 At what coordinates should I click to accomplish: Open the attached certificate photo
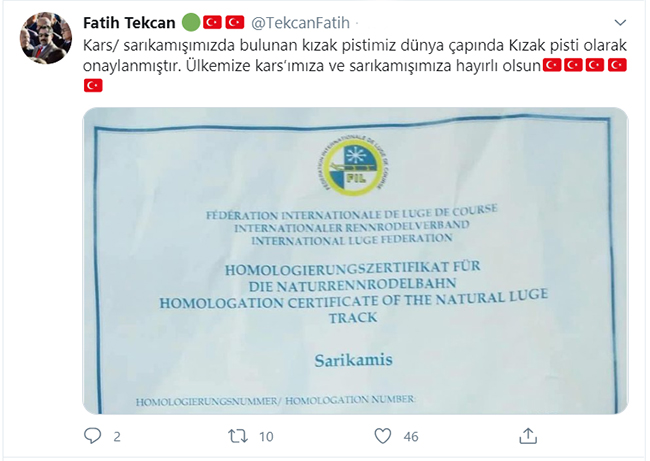355,260
